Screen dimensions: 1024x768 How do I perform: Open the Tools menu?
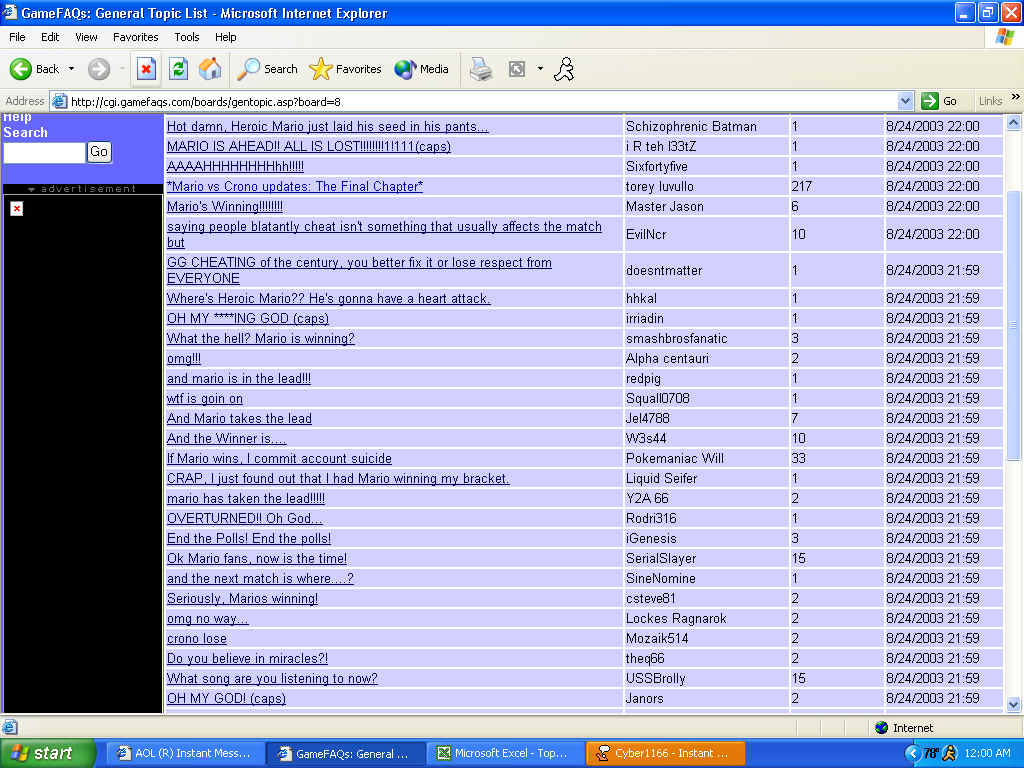[x=187, y=37]
